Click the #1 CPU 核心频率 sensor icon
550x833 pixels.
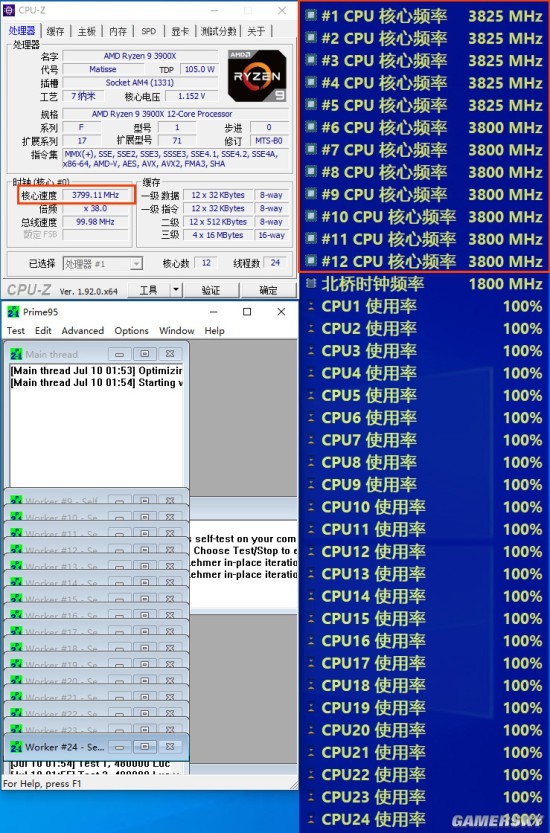click(x=311, y=15)
